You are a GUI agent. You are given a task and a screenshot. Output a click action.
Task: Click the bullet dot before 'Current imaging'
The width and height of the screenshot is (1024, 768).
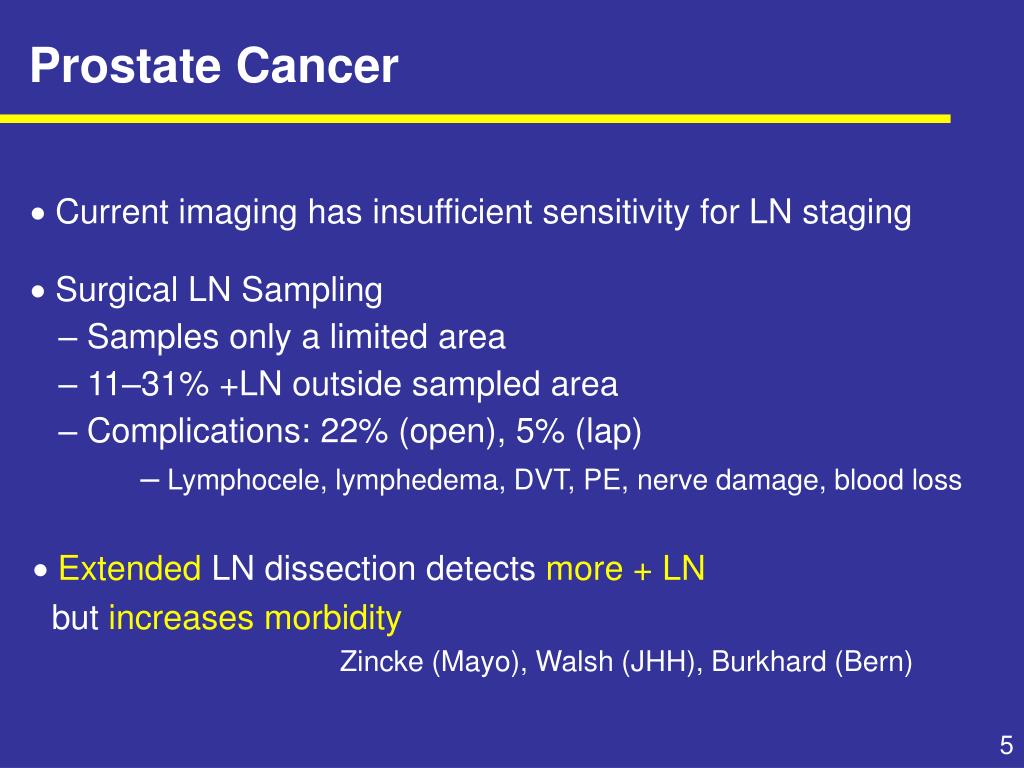coord(40,214)
